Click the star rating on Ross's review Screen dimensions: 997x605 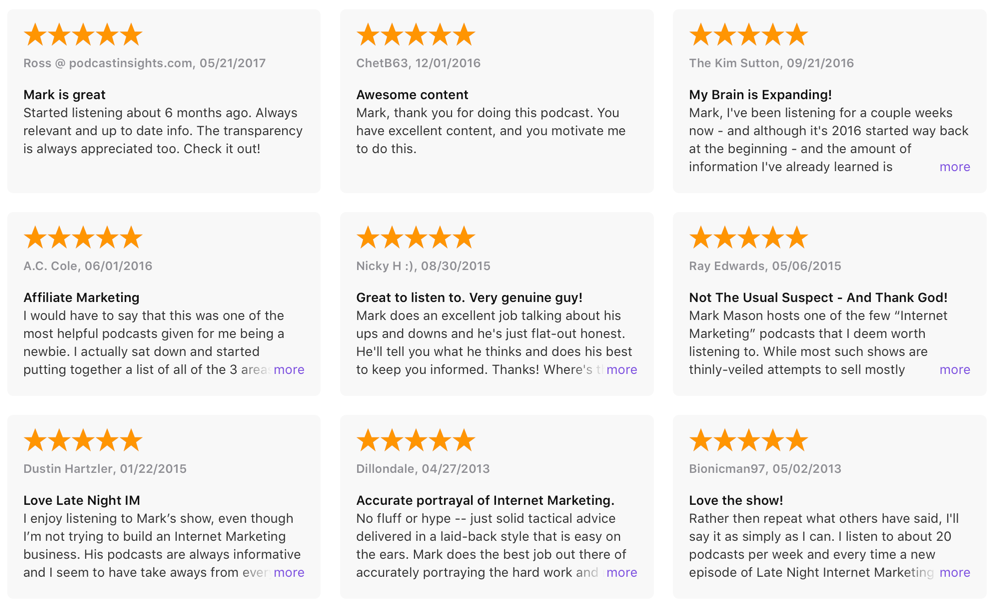point(83,36)
